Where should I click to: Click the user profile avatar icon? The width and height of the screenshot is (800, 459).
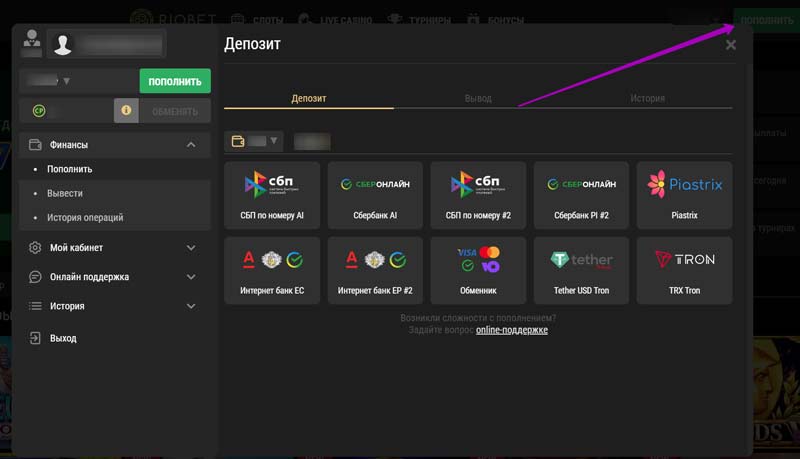(64, 44)
